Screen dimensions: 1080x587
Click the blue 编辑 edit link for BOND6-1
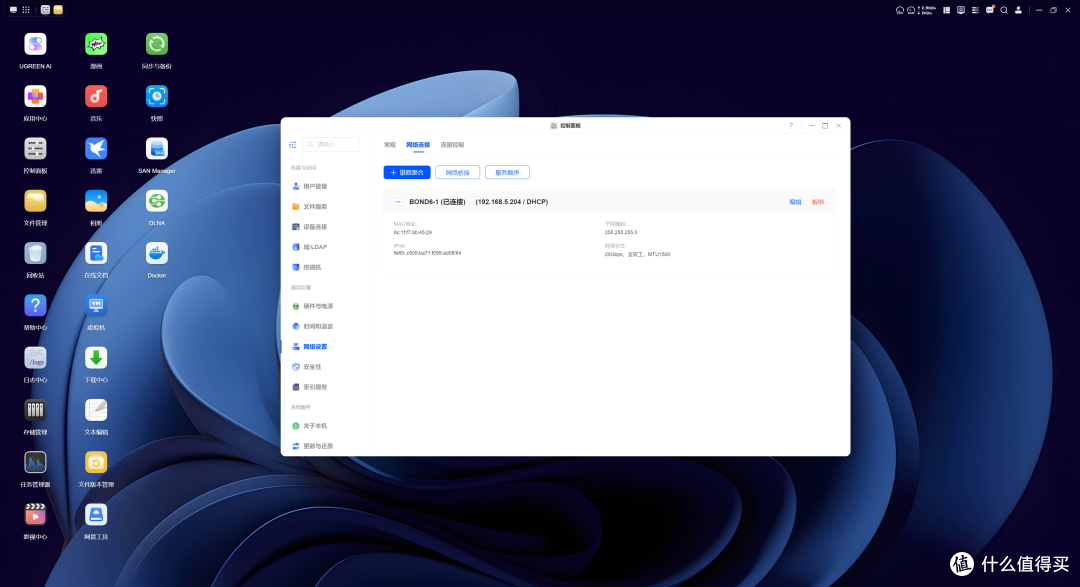pos(795,202)
